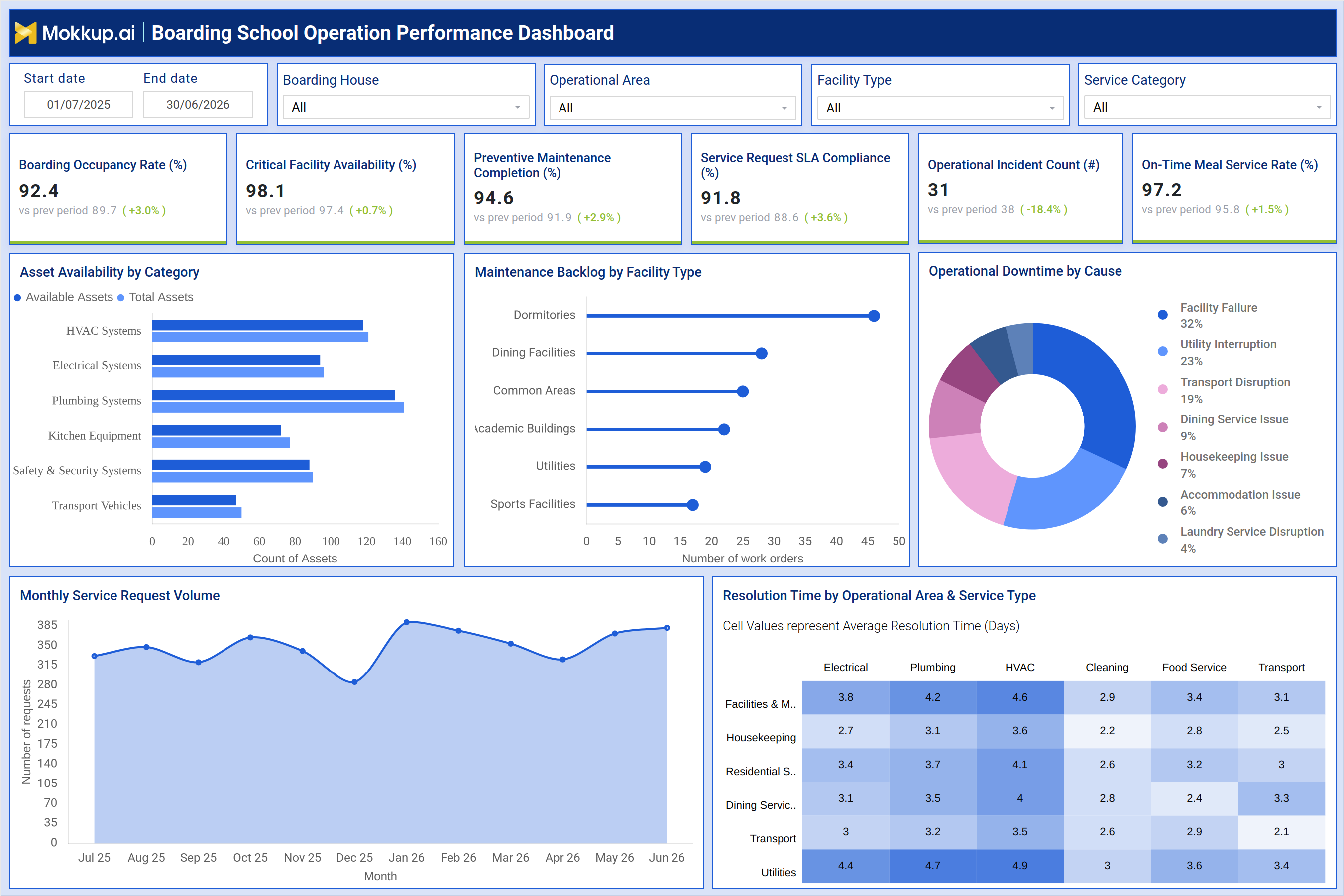
Task: Click the Kitchen Equipment total assets bar
Action: coord(221,443)
